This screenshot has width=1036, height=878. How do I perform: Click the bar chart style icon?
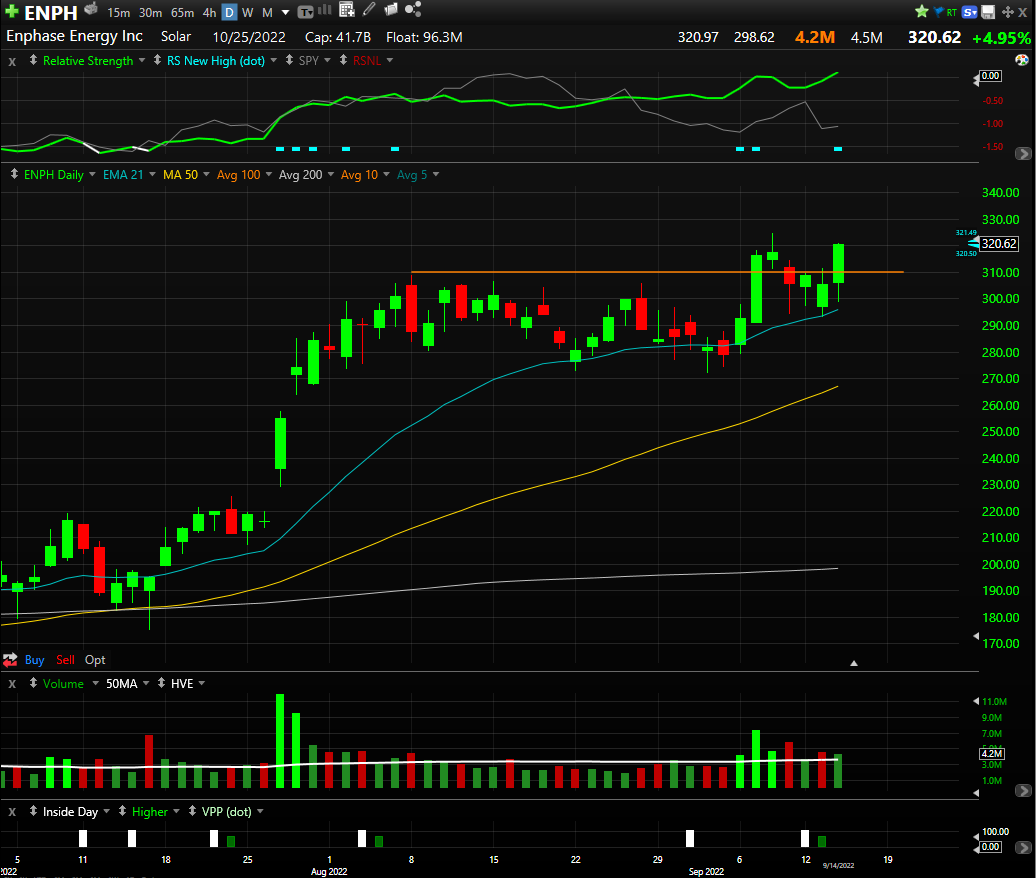pos(324,10)
